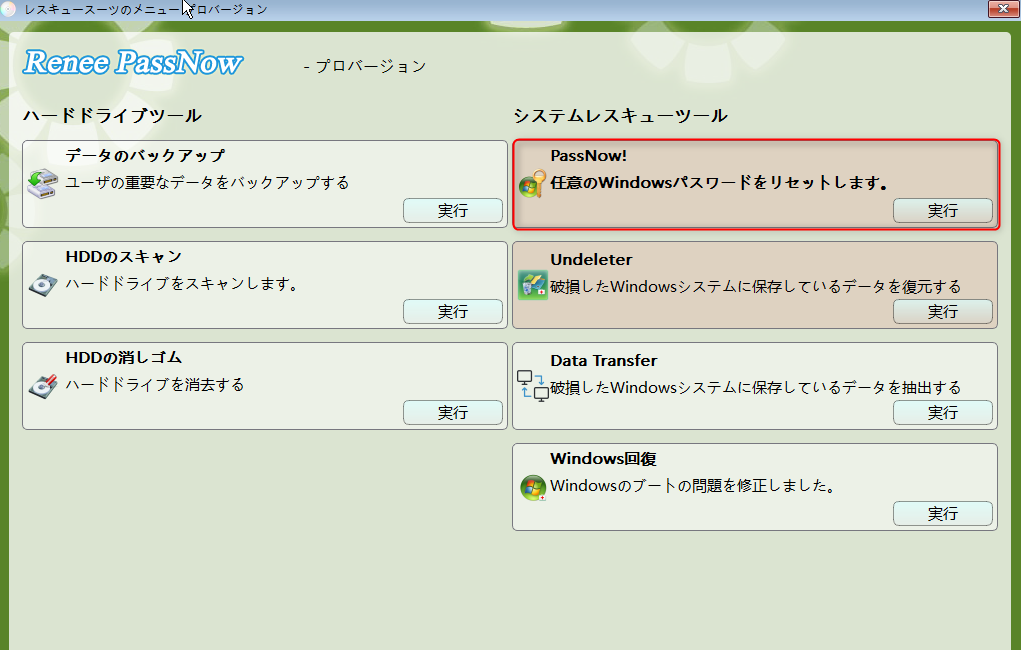This screenshot has width=1021, height=650.
Task: Click the ハードドライブツール heading
Action: [112, 116]
